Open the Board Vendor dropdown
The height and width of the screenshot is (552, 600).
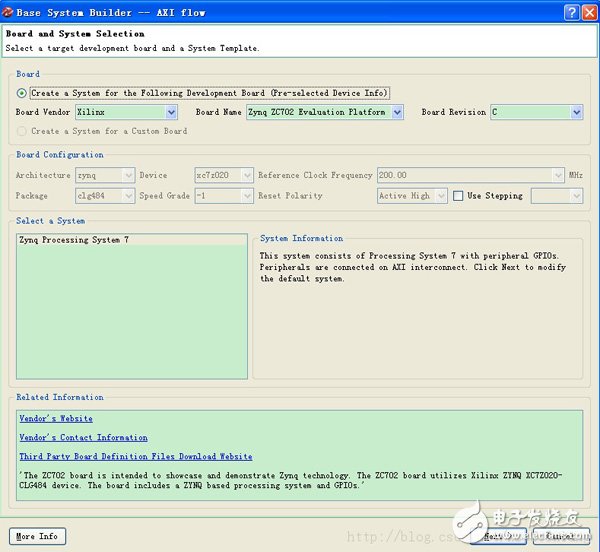click(x=171, y=113)
